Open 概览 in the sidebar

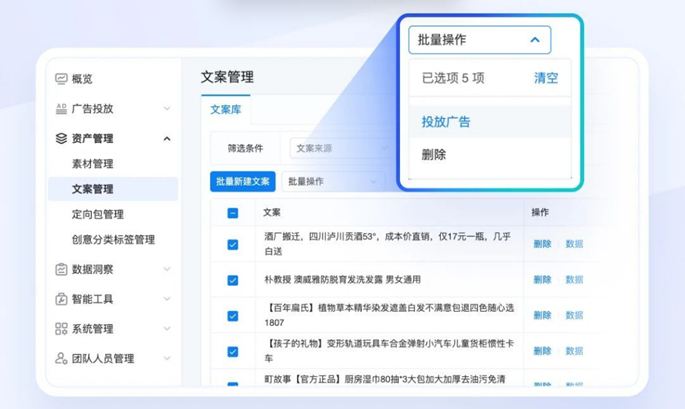82,79
